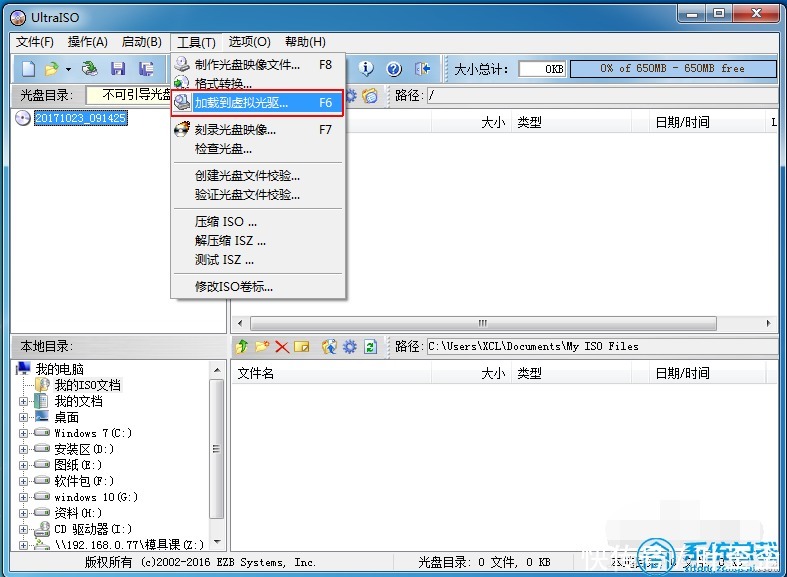The height and width of the screenshot is (577, 787).
Task: Expand the 图纸(E:) drive node
Action: tap(23, 465)
